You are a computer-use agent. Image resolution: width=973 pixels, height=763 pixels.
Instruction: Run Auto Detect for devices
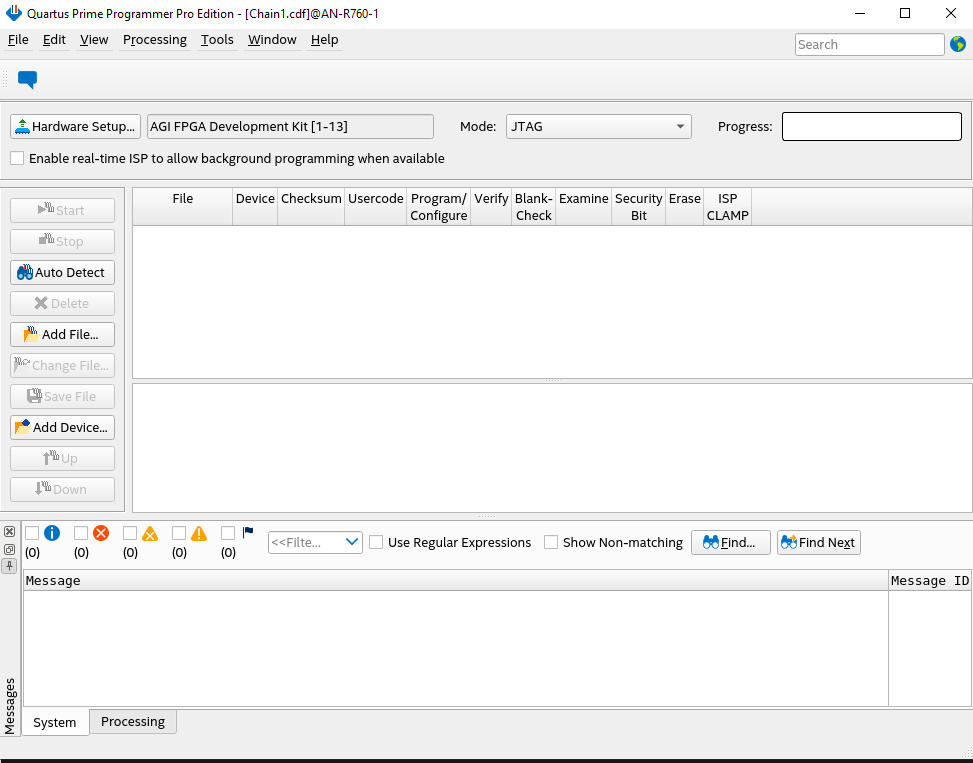pyautogui.click(x=62, y=272)
